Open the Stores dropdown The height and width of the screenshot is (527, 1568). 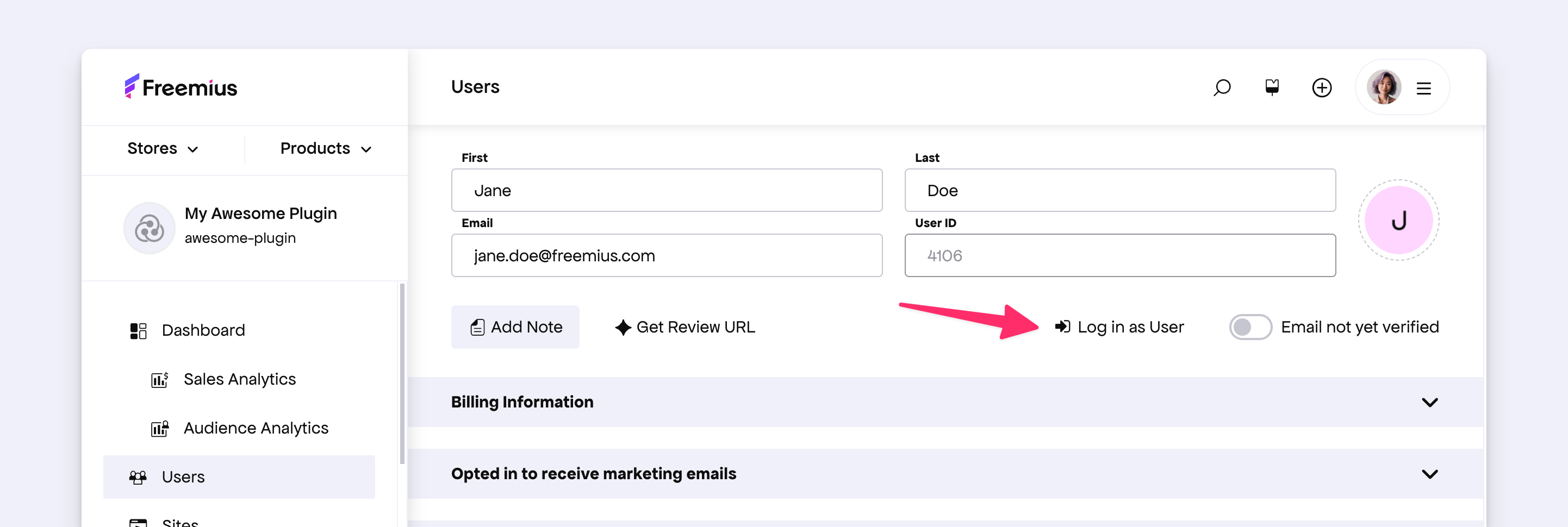coord(163,148)
